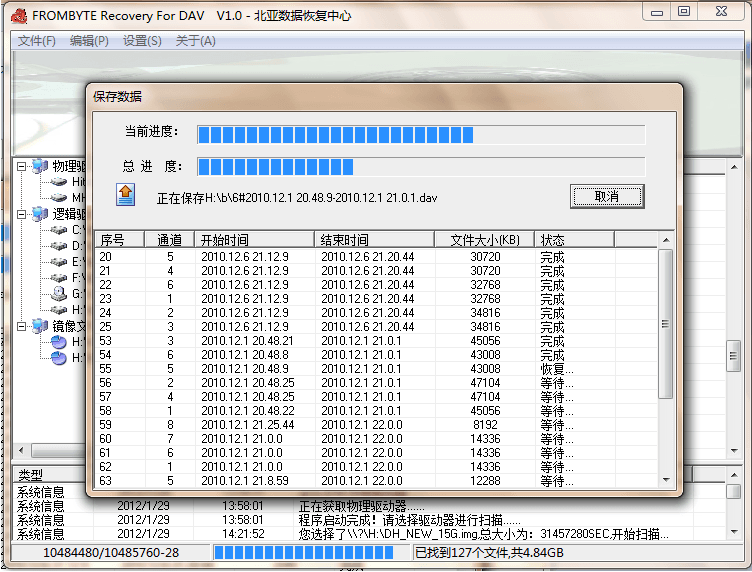Select the 物理驱 computer icon in tree

(40, 166)
